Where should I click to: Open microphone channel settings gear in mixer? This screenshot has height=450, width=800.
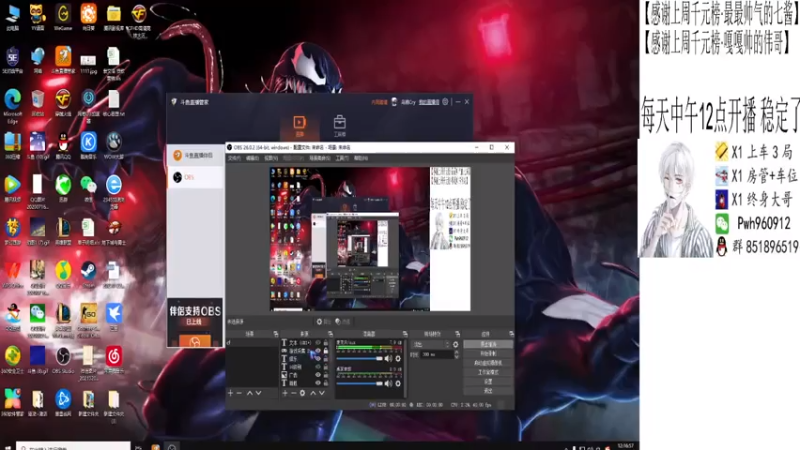pyautogui.click(x=398, y=359)
